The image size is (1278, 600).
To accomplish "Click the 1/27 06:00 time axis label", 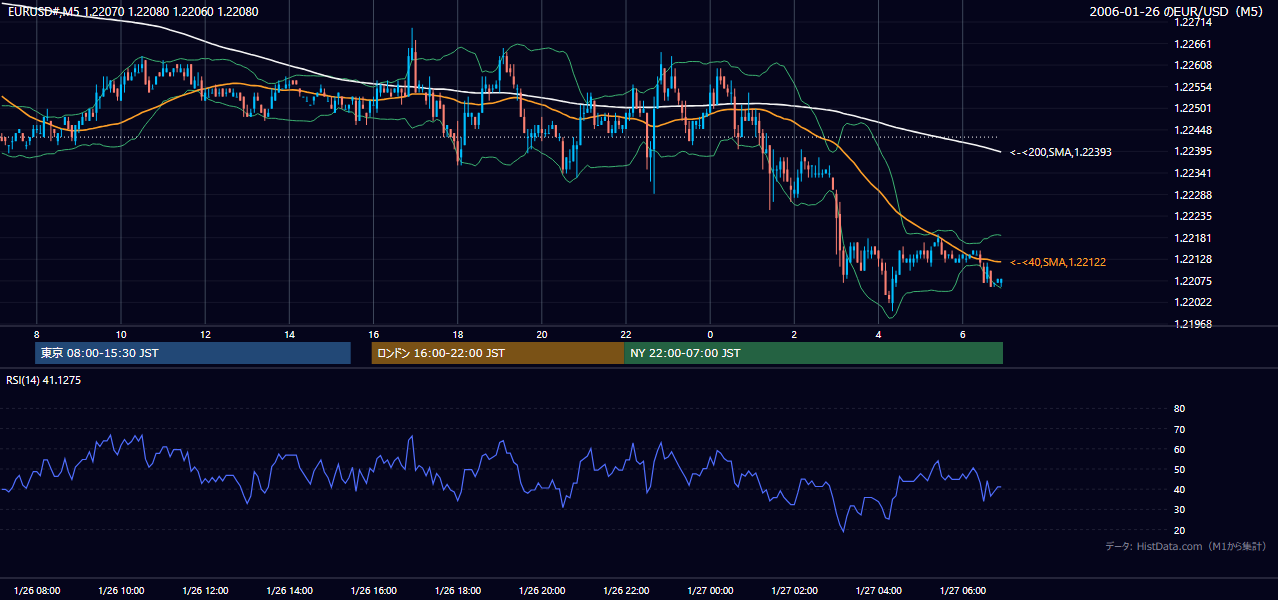I will 962,591.
